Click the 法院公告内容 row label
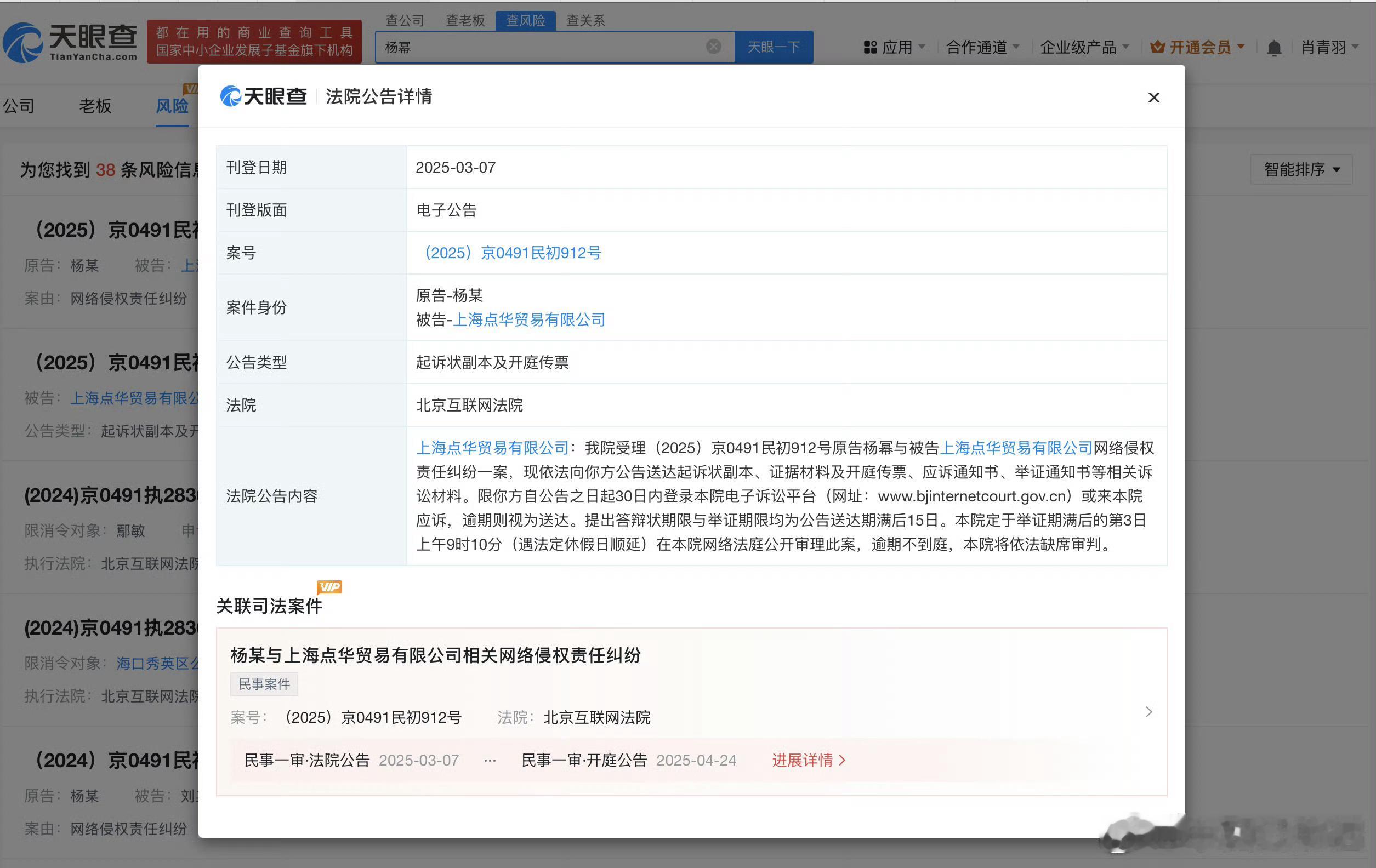 pos(271,496)
